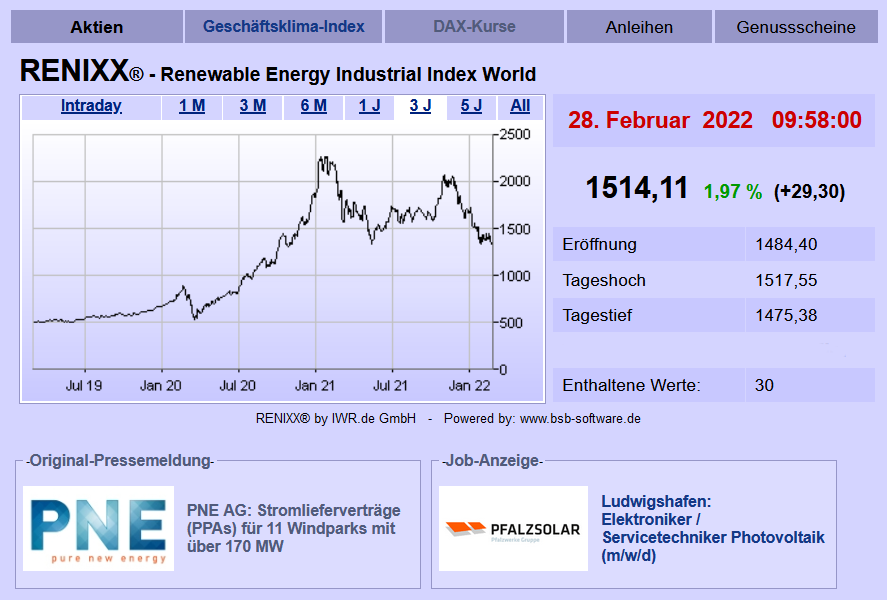Click the PNE pure new energy logo

(x=98, y=528)
